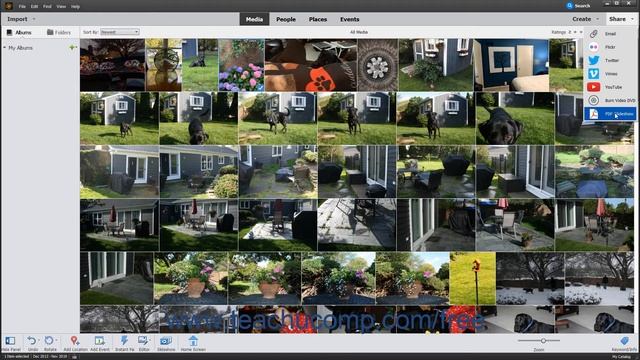
Task: Switch to the Events tab
Action: 350,19
